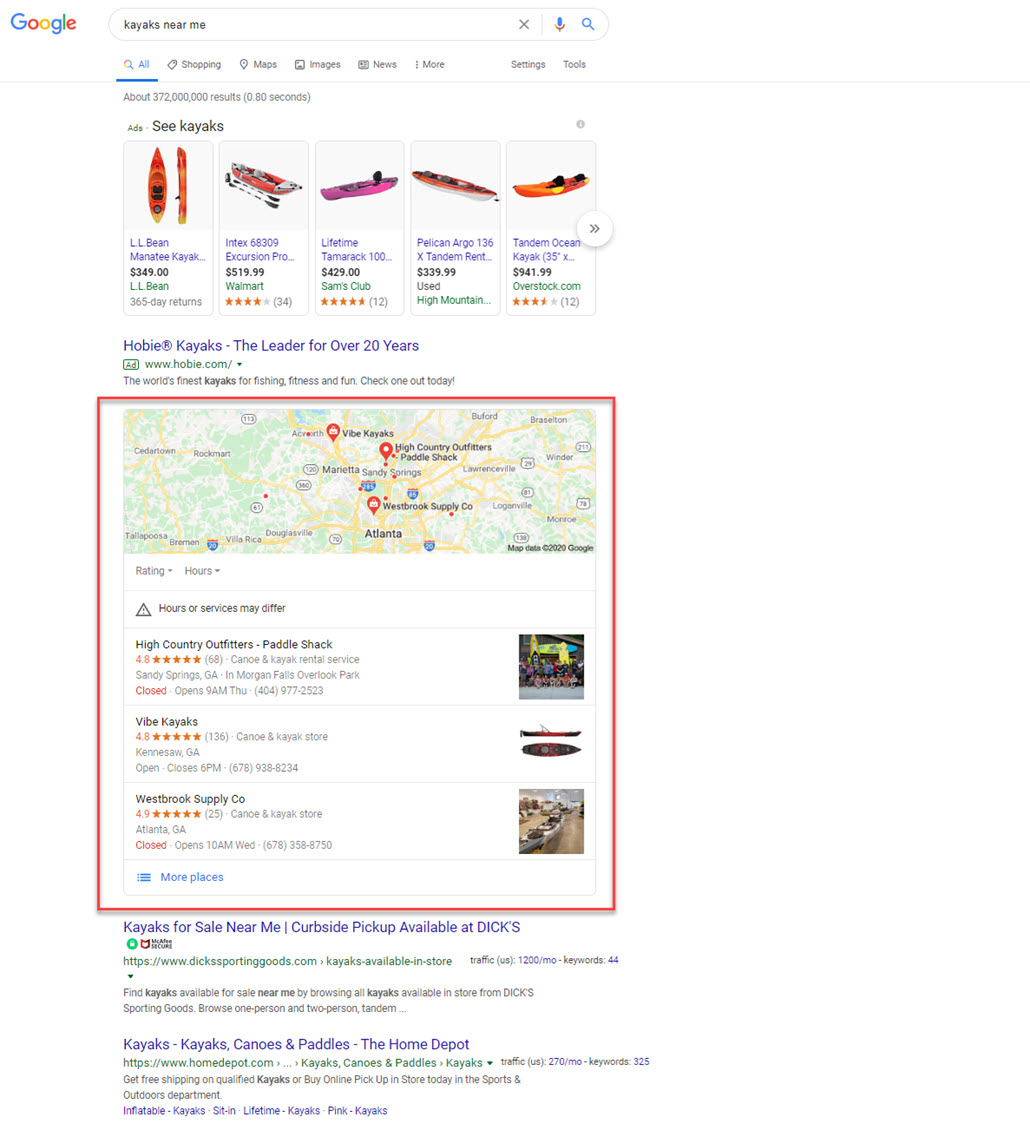The width and height of the screenshot is (1030, 1130).
Task: Click the Westbrook Supply Co map pin
Action: pos(373,504)
